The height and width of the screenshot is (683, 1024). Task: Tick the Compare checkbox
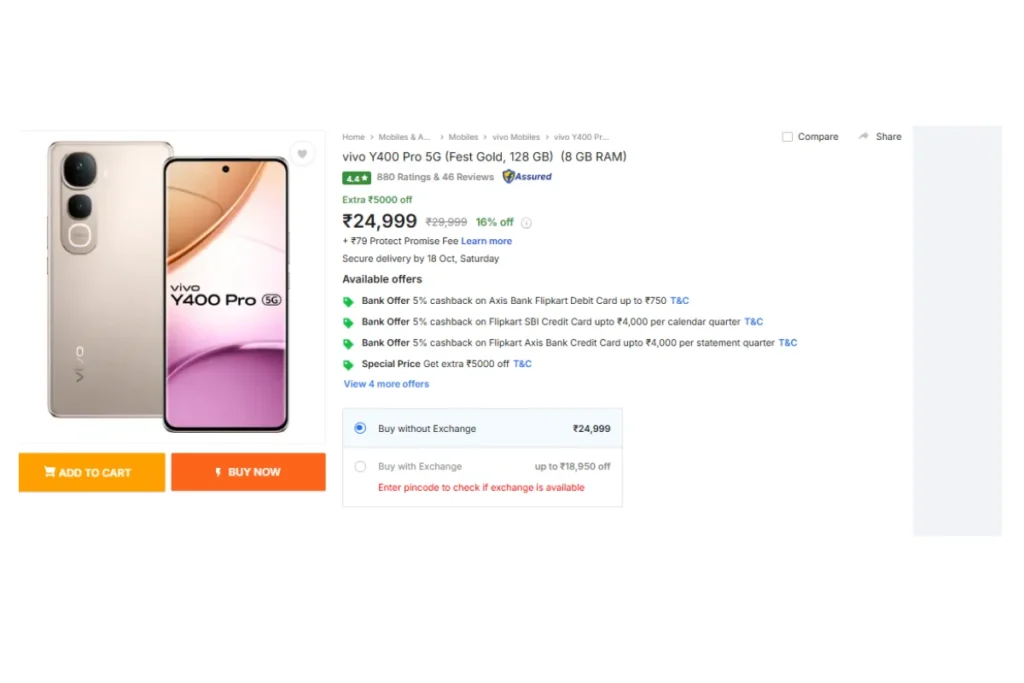(787, 137)
